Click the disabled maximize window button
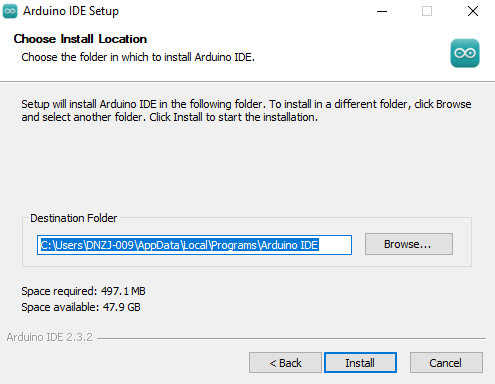The width and height of the screenshot is (495, 384). [x=427, y=11]
